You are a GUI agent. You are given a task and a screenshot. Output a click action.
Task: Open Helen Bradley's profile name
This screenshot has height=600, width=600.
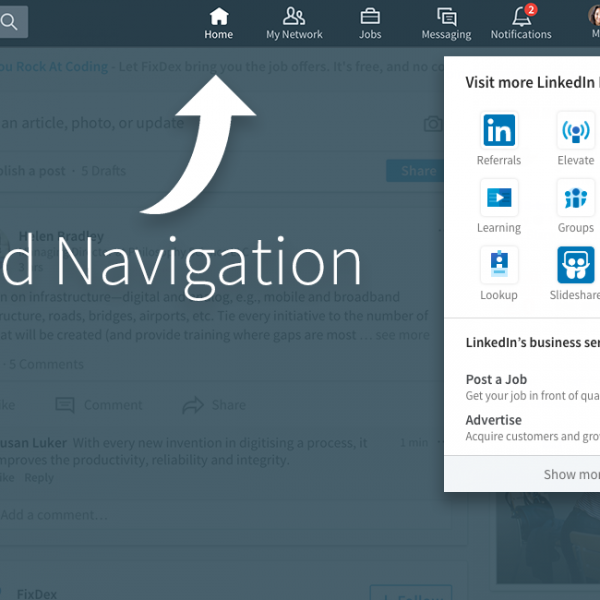[61, 236]
